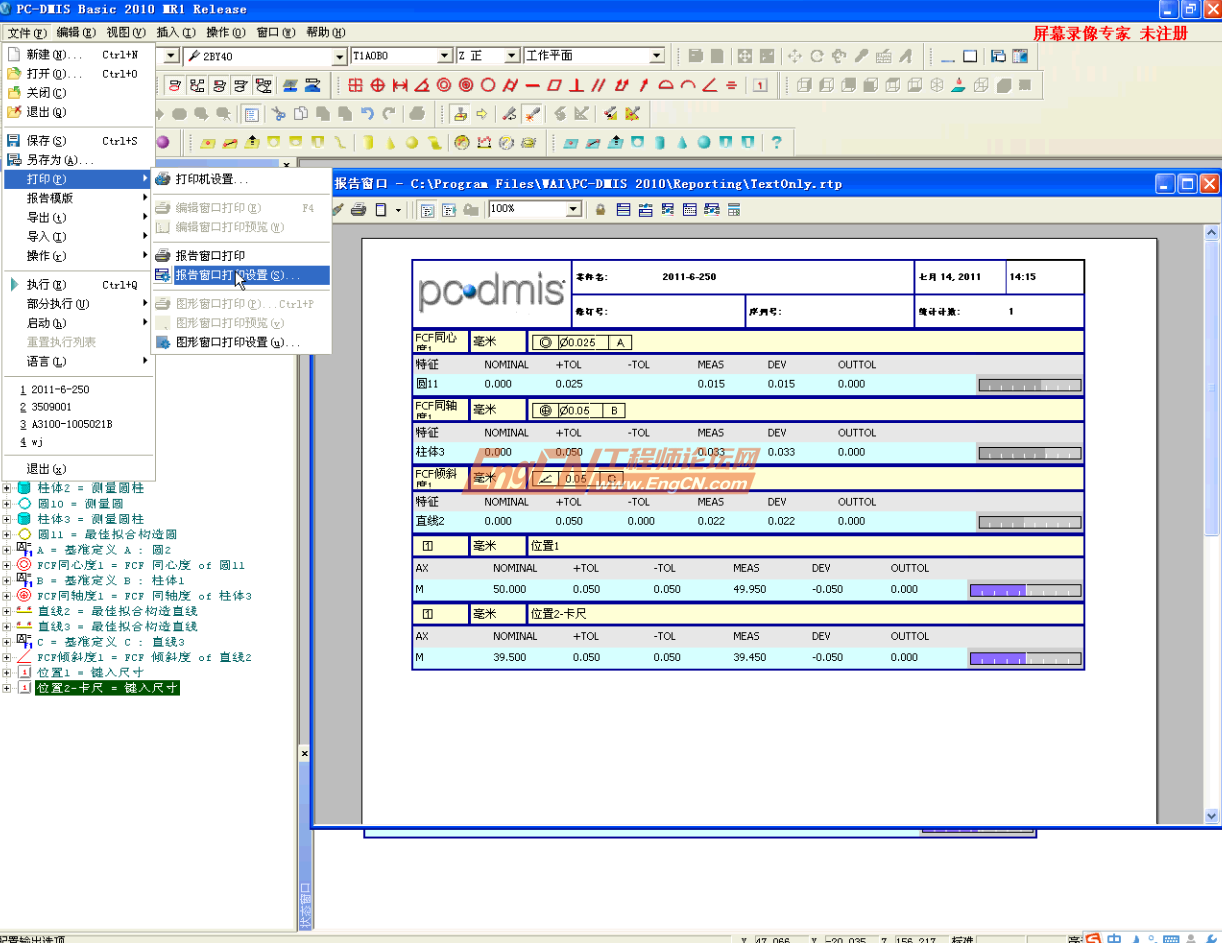Image resolution: width=1222 pixels, height=943 pixels.
Task: Click the gauge dial icon in toolbar
Action: pos(461,143)
